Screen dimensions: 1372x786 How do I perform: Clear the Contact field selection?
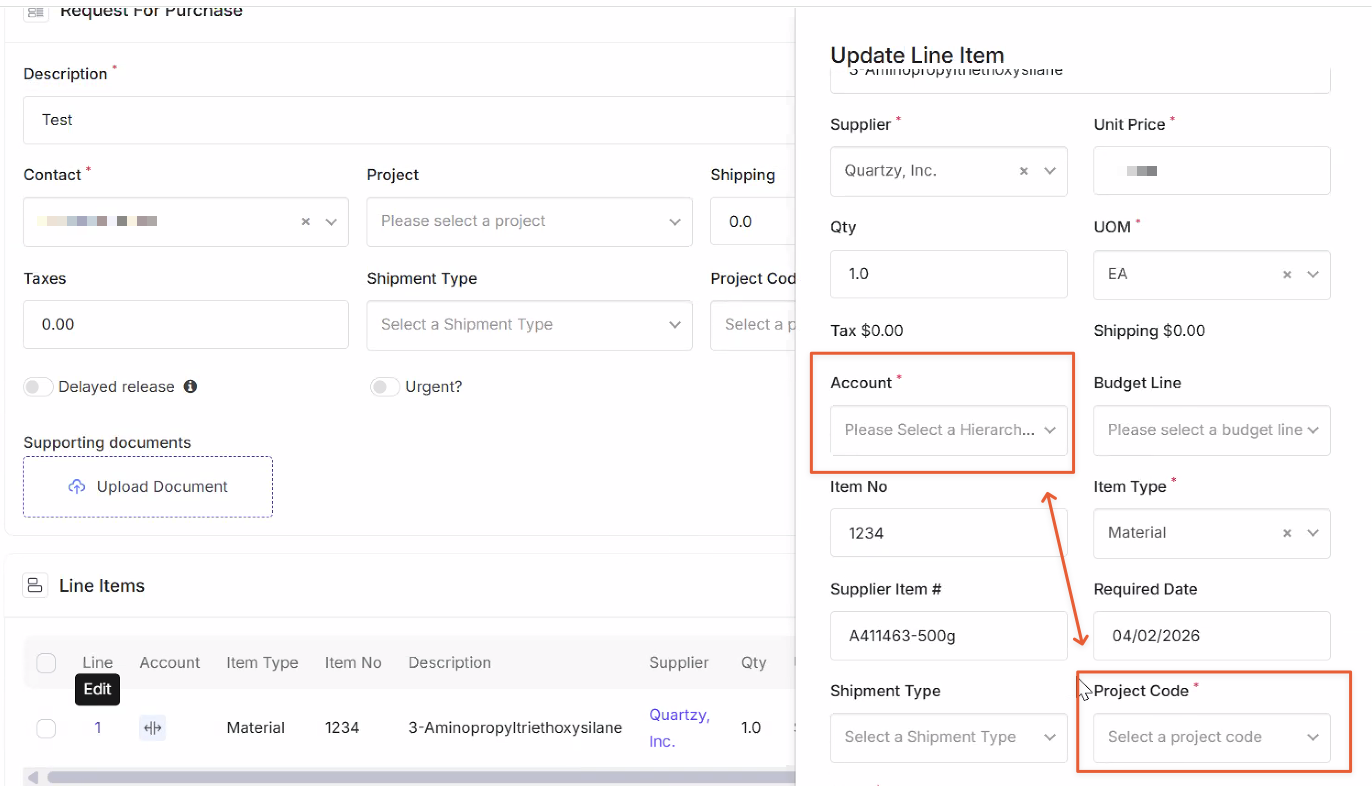(306, 222)
